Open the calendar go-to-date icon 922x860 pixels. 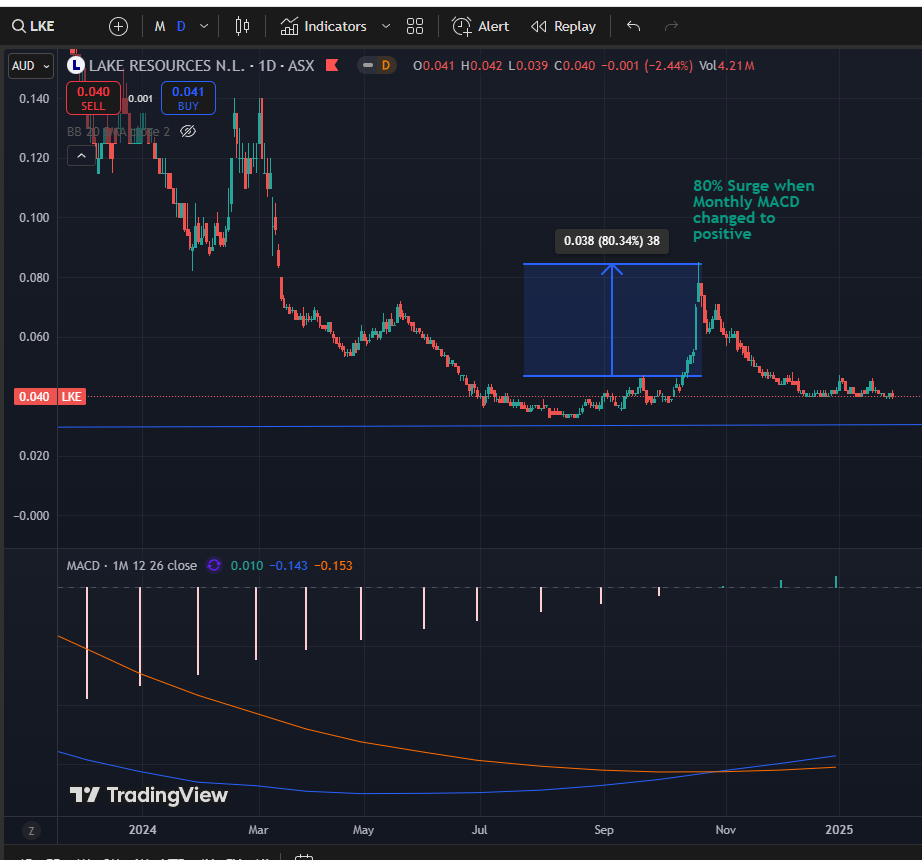tap(304, 857)
